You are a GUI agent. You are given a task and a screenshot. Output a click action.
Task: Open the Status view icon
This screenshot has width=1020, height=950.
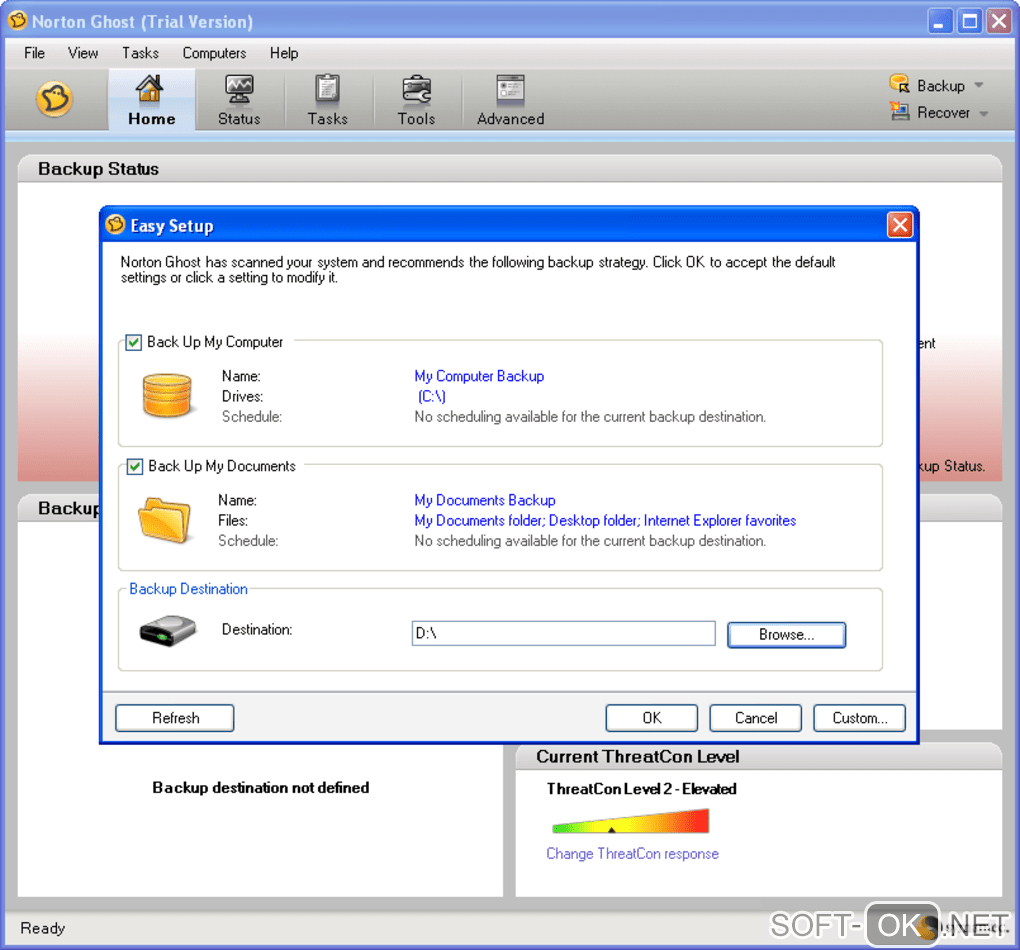[239, 89]
